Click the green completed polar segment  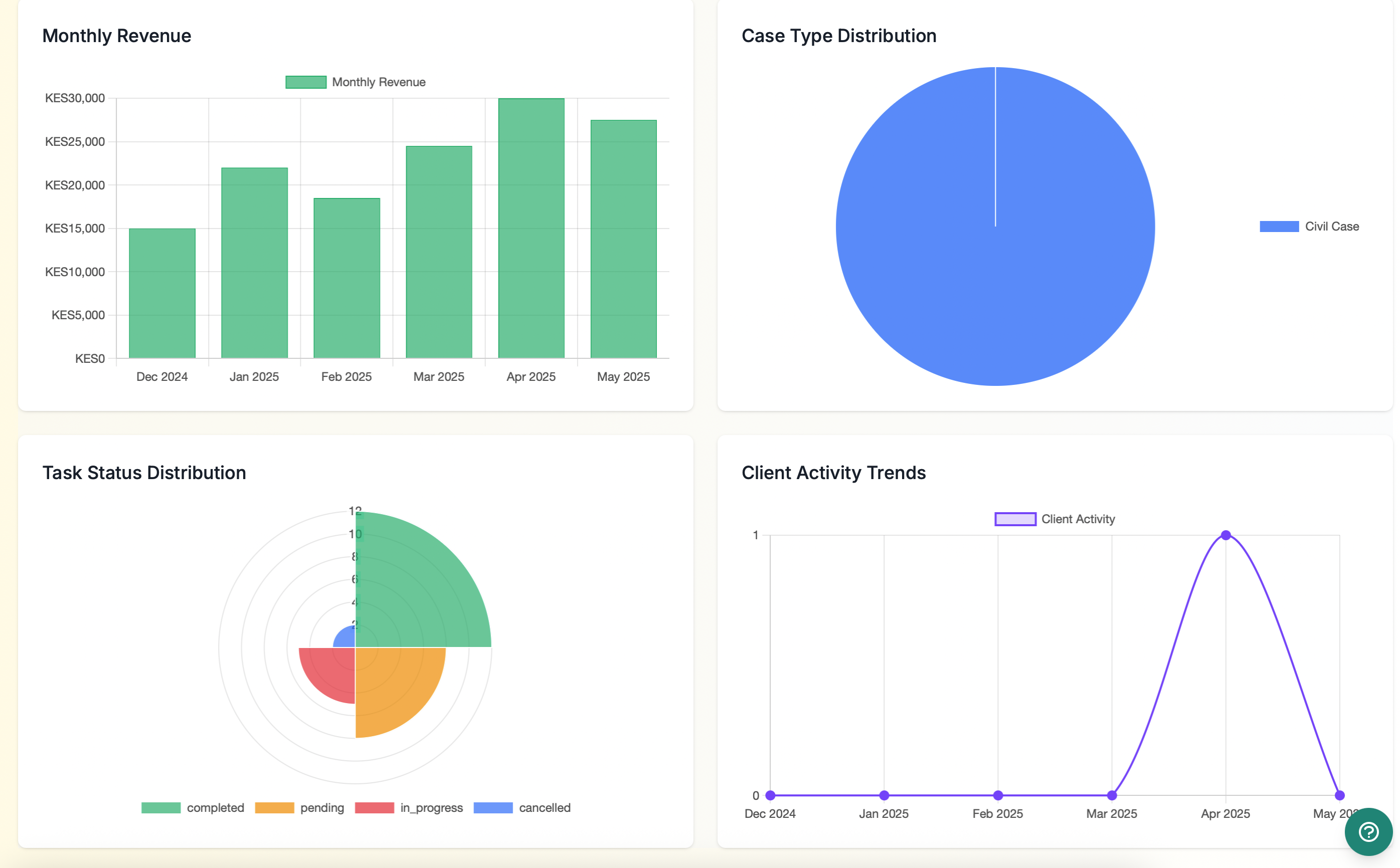(414, 591)
